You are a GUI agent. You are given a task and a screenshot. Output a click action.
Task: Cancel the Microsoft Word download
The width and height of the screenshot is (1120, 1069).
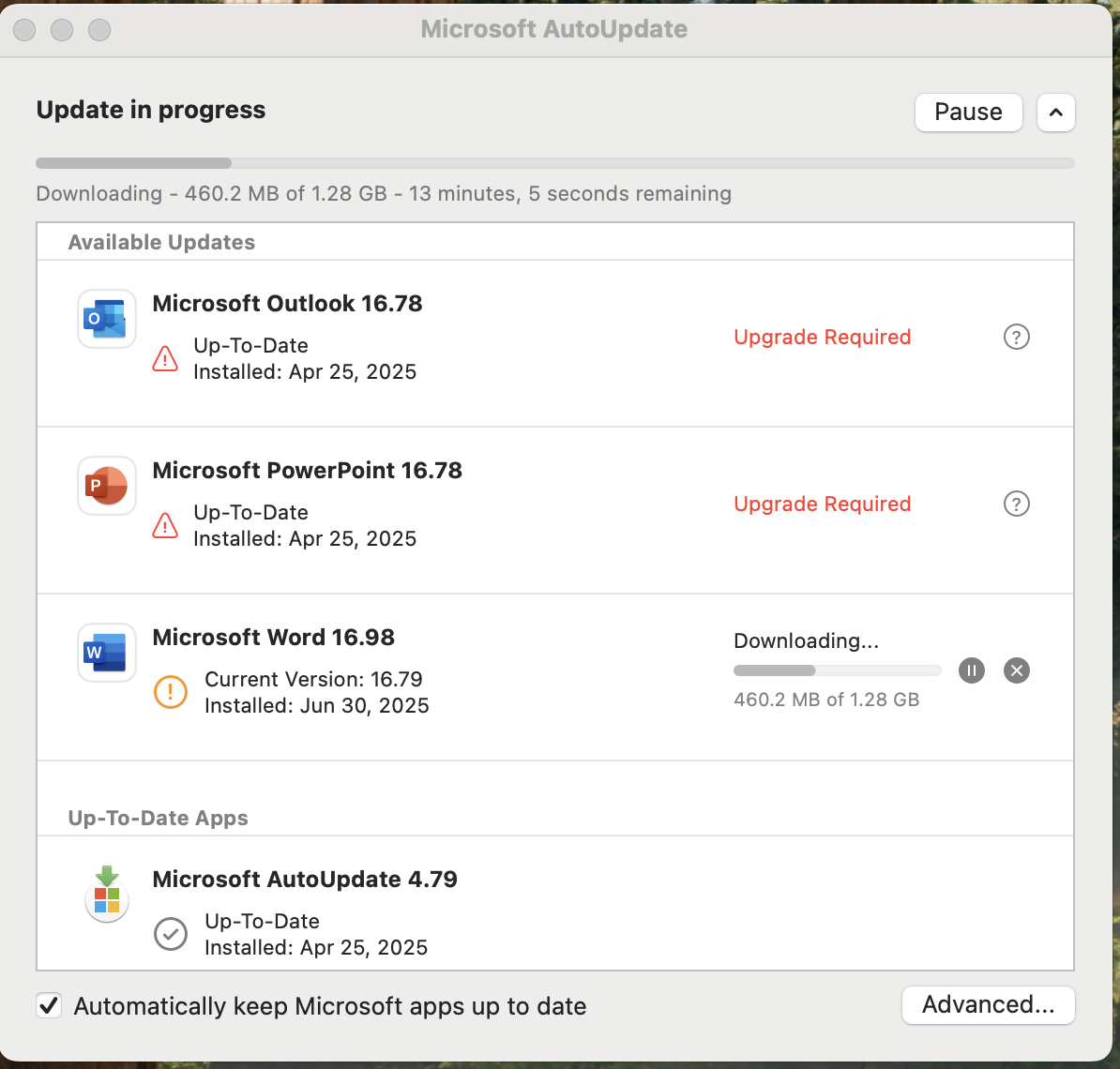pyautogui.click(x=1017, y=670)
